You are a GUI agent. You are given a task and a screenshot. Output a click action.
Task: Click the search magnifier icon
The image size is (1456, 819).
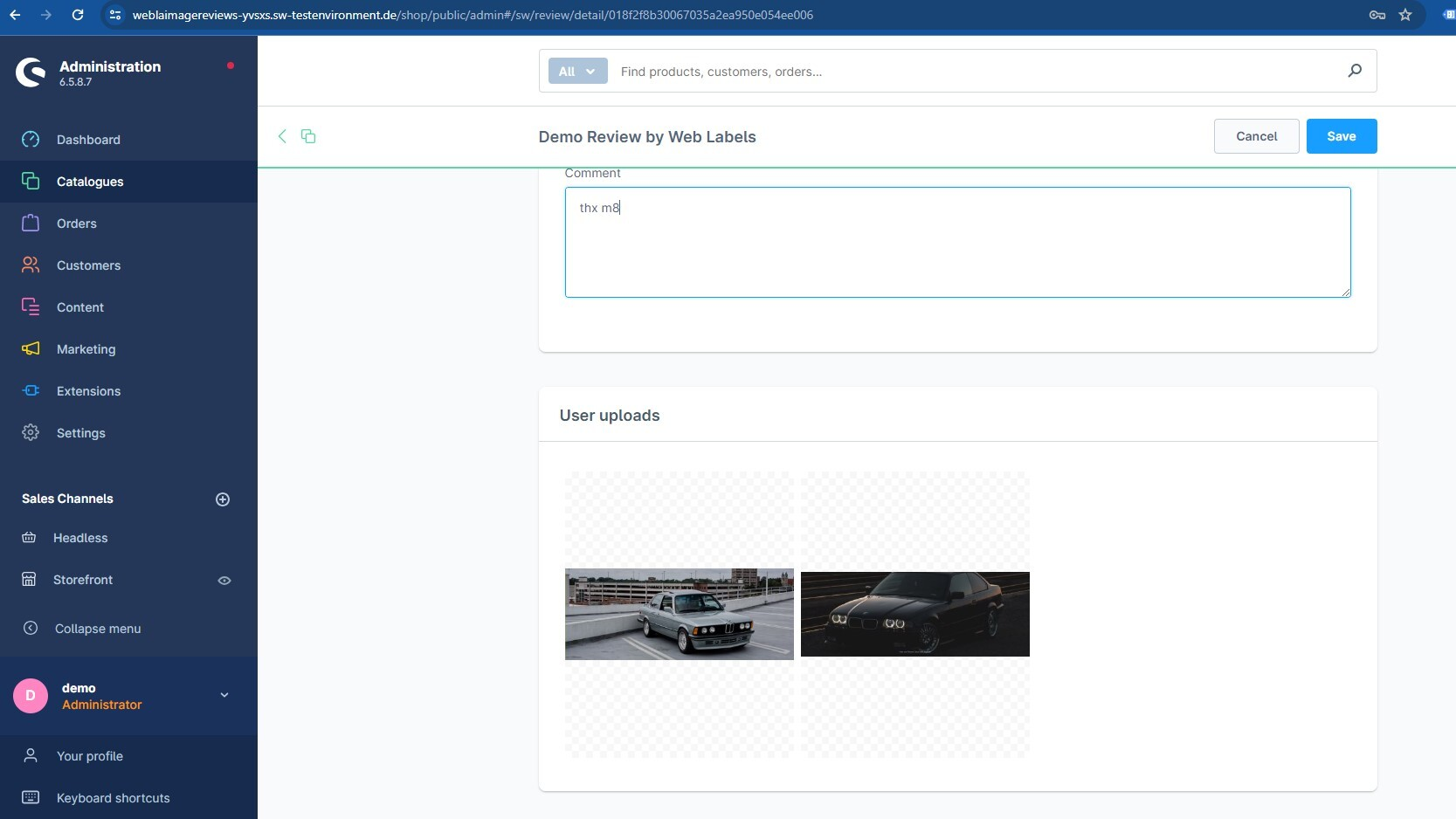(x=1355, y=71)
